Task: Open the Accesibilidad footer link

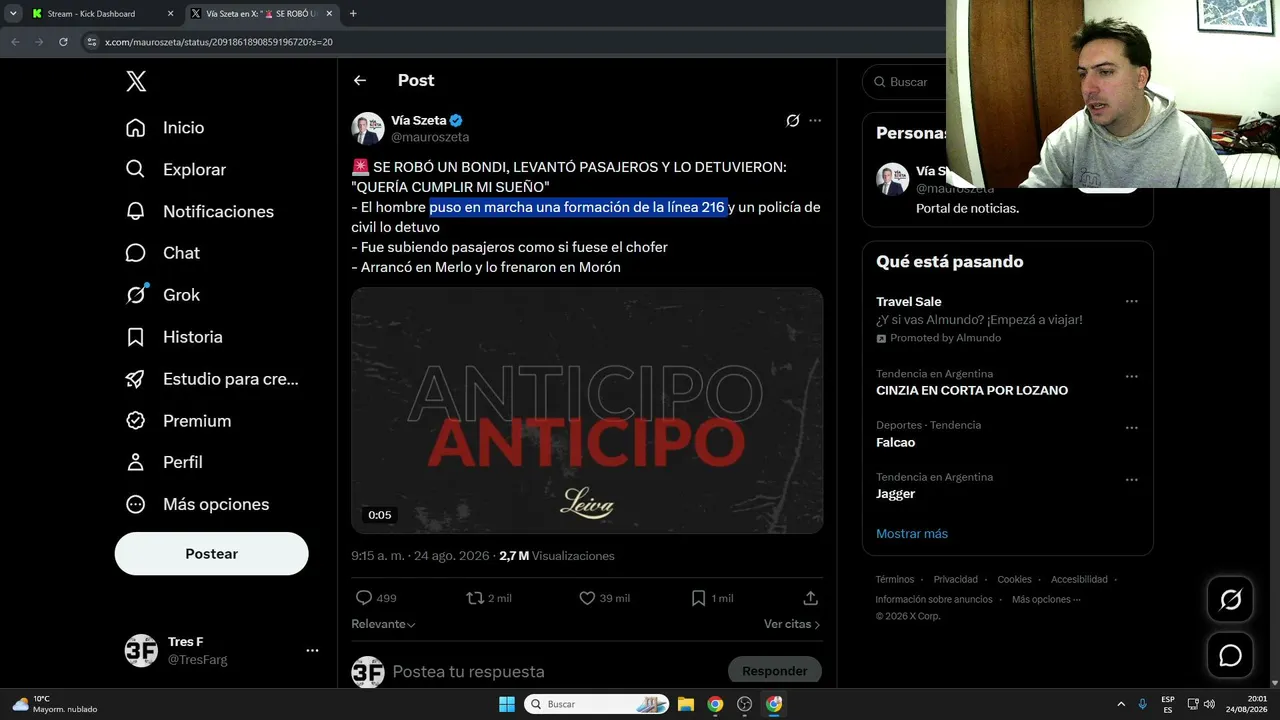Action: click(1079, 580)
